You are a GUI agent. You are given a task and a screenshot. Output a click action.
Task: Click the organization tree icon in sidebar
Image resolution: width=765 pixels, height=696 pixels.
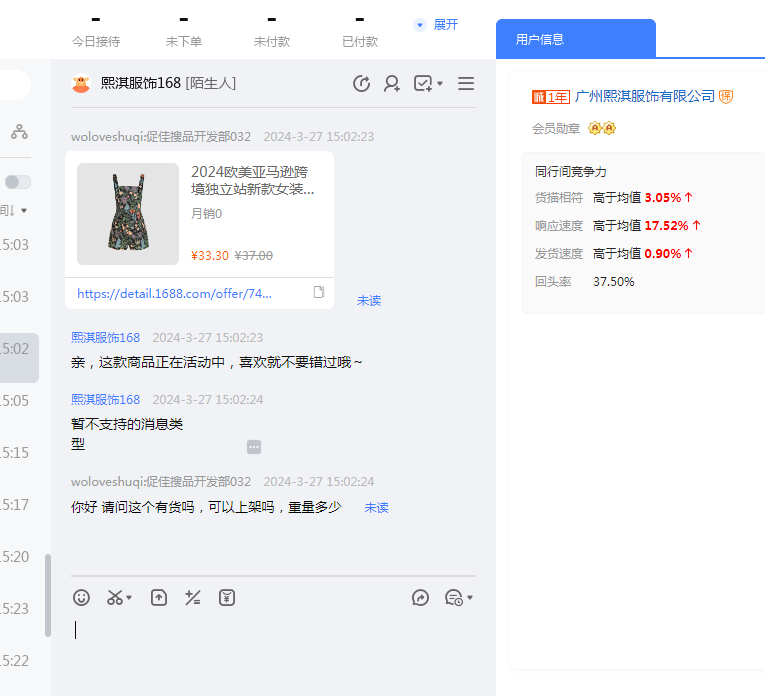pyautogui.click(x=19, y=131)
